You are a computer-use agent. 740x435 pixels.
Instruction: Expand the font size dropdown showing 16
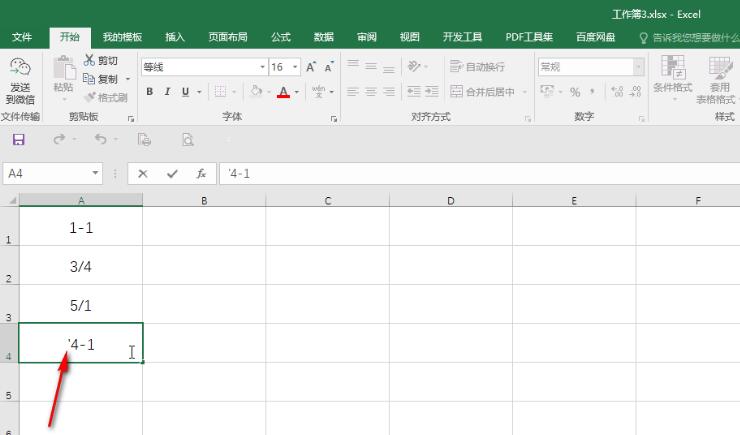tap(293, 67)
